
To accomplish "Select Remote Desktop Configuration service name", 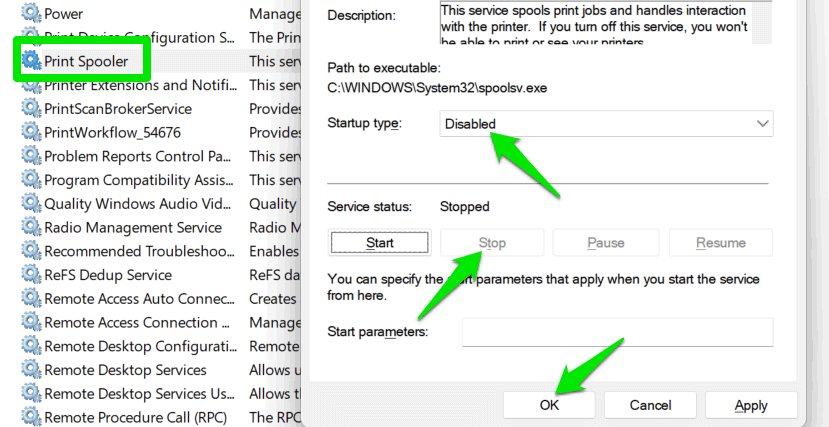I will point(141,347).
